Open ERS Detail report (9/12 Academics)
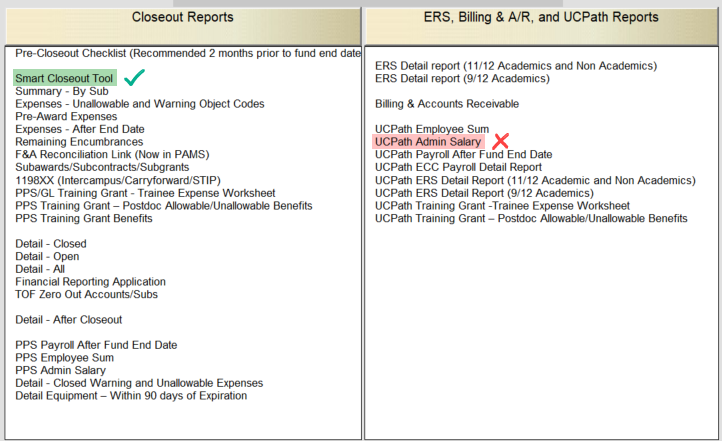This screenshot has height=441, width=722. [462, 79]
